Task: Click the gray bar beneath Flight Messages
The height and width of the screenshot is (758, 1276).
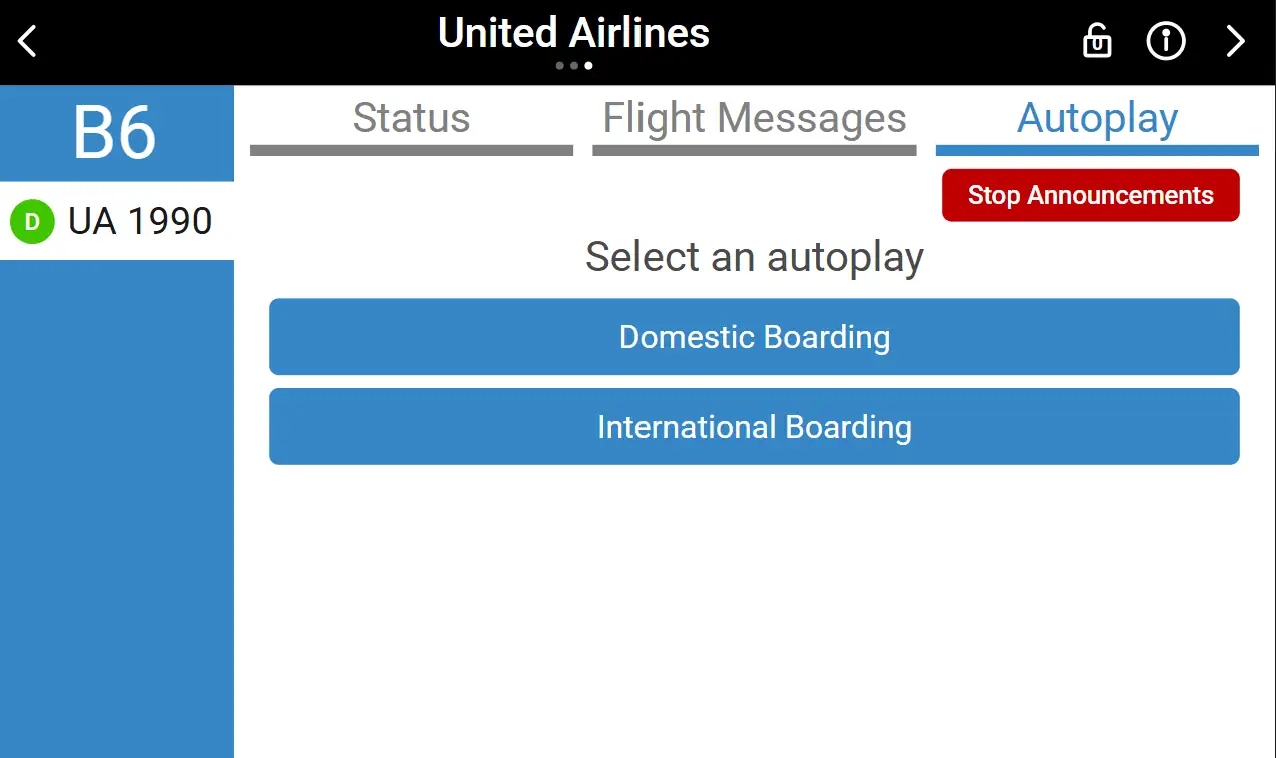Action: tap(754, 151)
